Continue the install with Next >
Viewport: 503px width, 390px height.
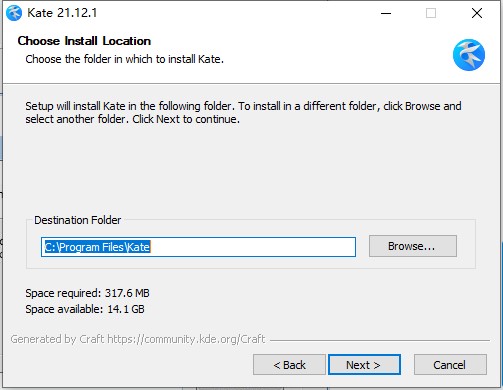(x=364, y=365)
